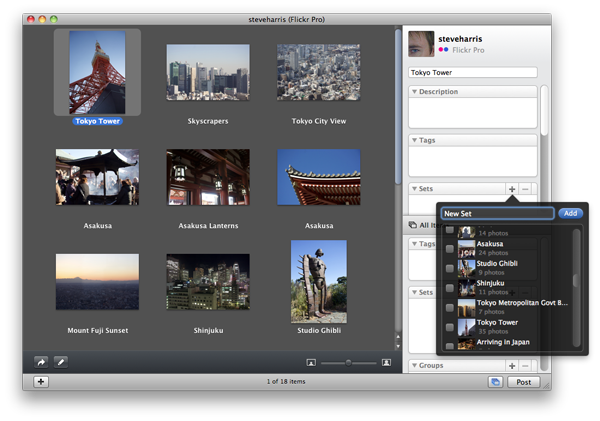Select the Mount Fuji Sunset thumbnail
This screenshot has height=421, width=600.
97,282
